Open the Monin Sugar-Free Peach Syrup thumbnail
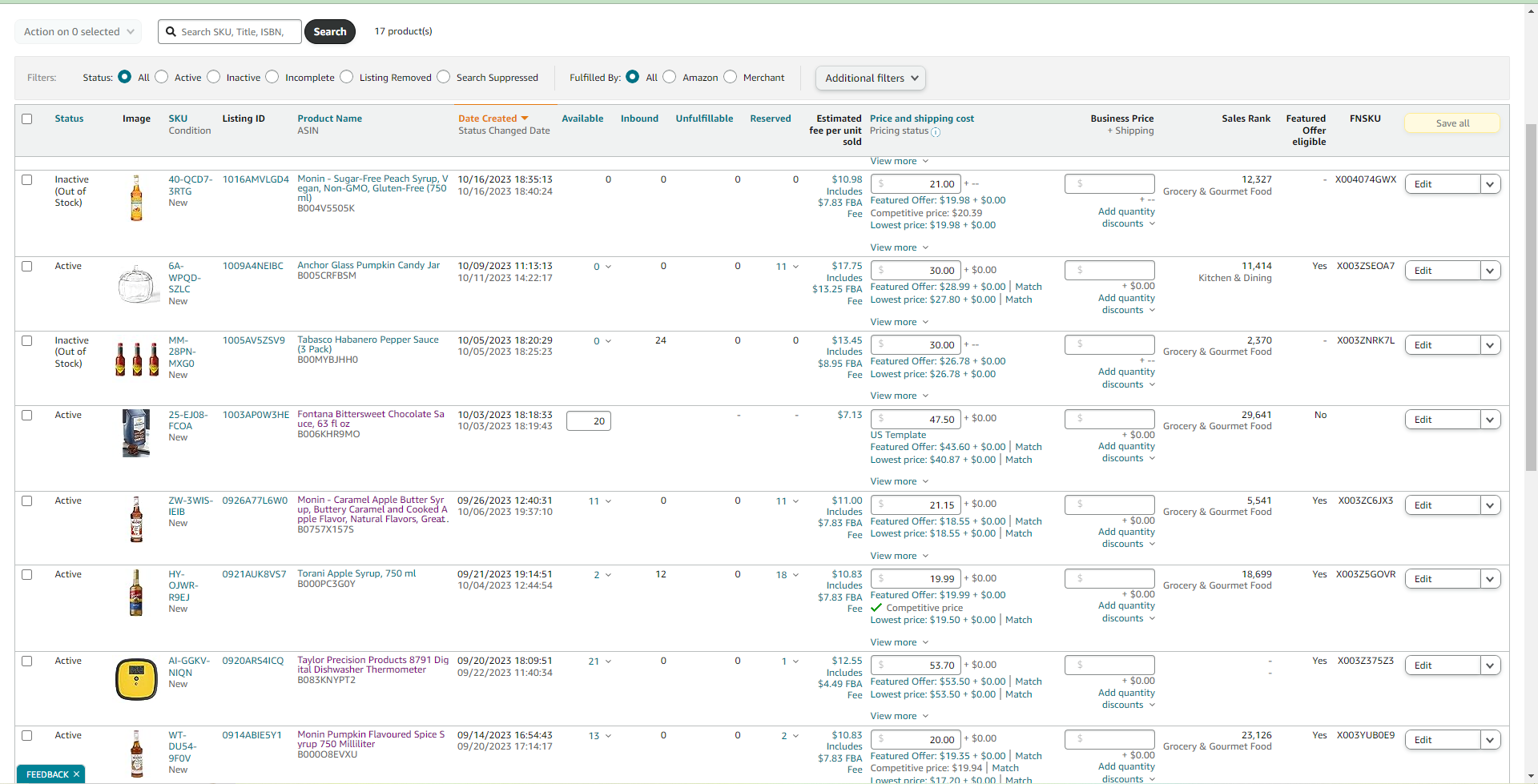1538x784 pixels. point(136,198)
